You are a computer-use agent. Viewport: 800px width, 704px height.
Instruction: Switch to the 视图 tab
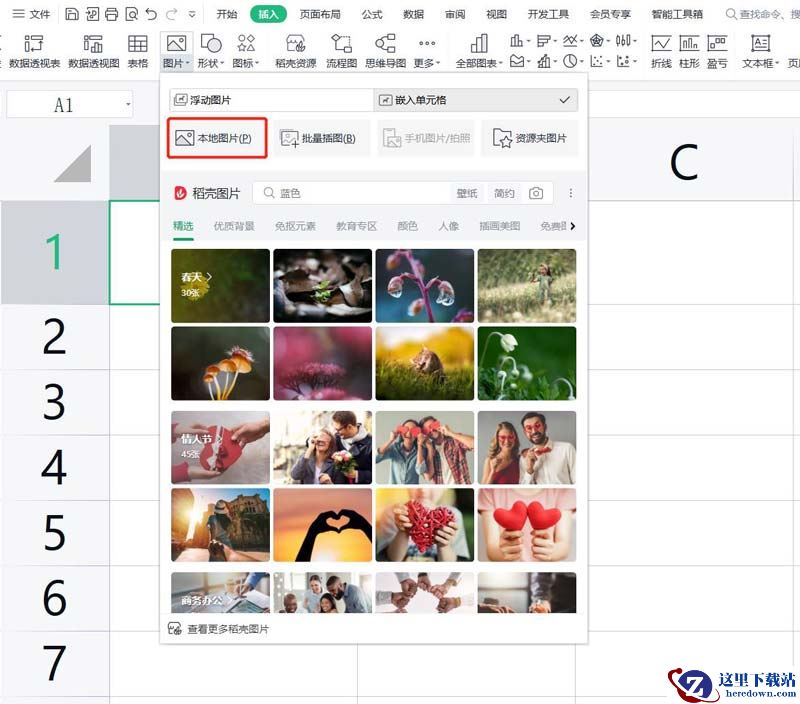pyautogui.click(x=496, y=14)
